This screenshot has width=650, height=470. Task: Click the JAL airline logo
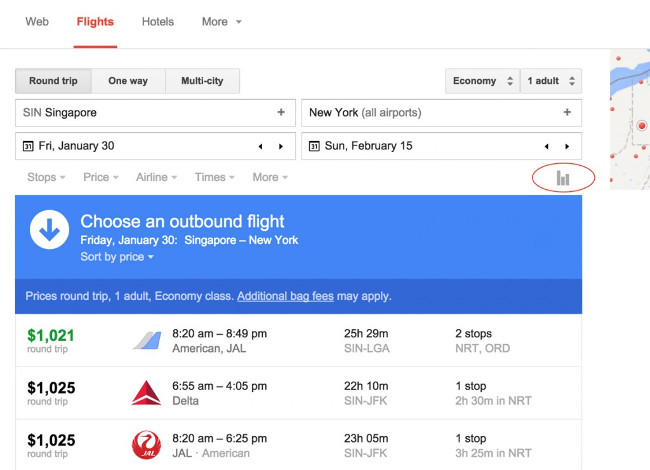(x=146, y=445)
